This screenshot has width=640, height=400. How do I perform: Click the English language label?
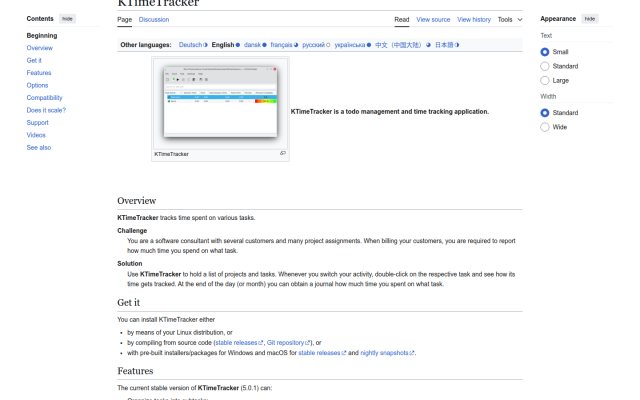point(223,45)
